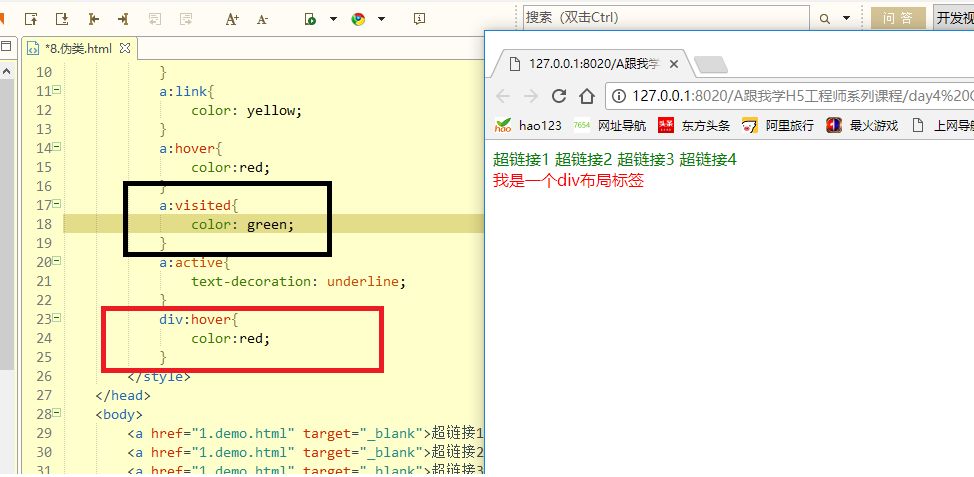Collapse the a:visited block at line 17
This screenshot has width=974, height=477.
pyautogui.click(x=57, y=204)
